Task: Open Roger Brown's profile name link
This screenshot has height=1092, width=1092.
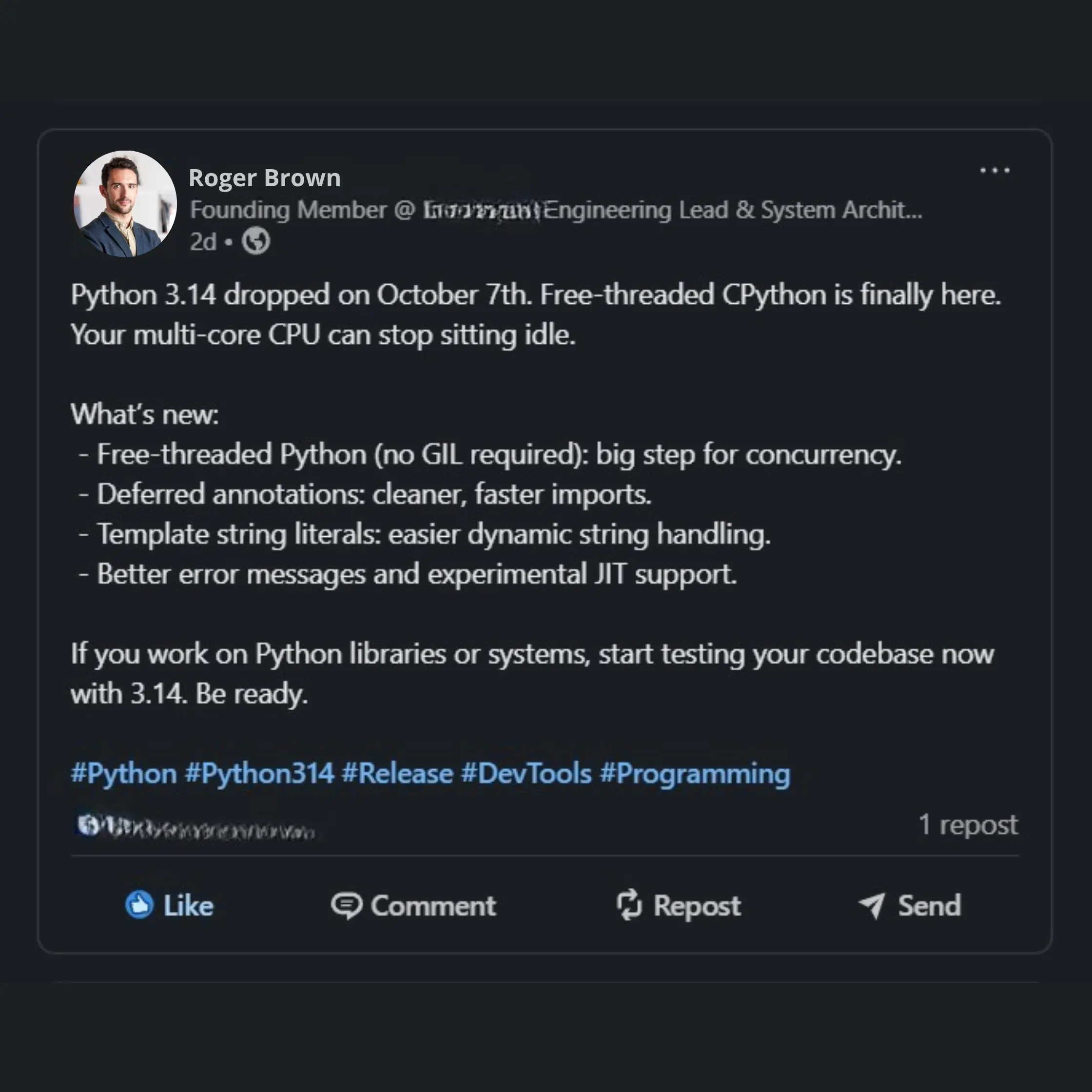Action: tap(265, 178)
